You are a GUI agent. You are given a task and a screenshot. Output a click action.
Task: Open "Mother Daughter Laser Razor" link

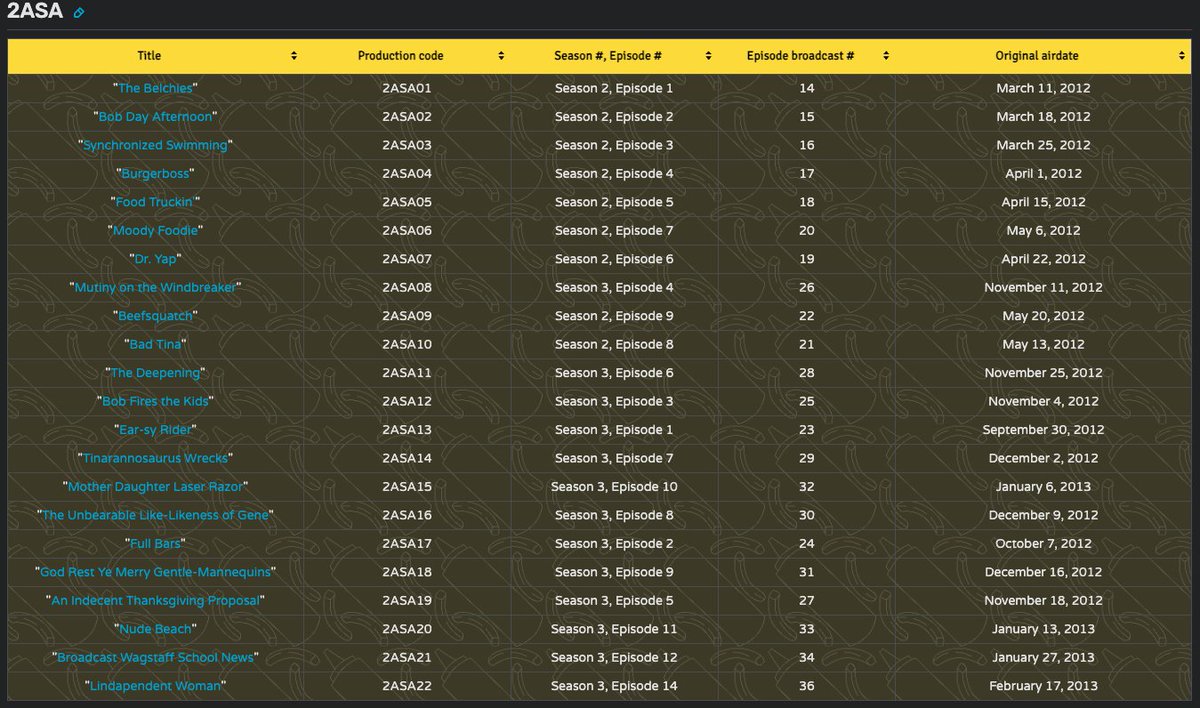tap(155, 487)
